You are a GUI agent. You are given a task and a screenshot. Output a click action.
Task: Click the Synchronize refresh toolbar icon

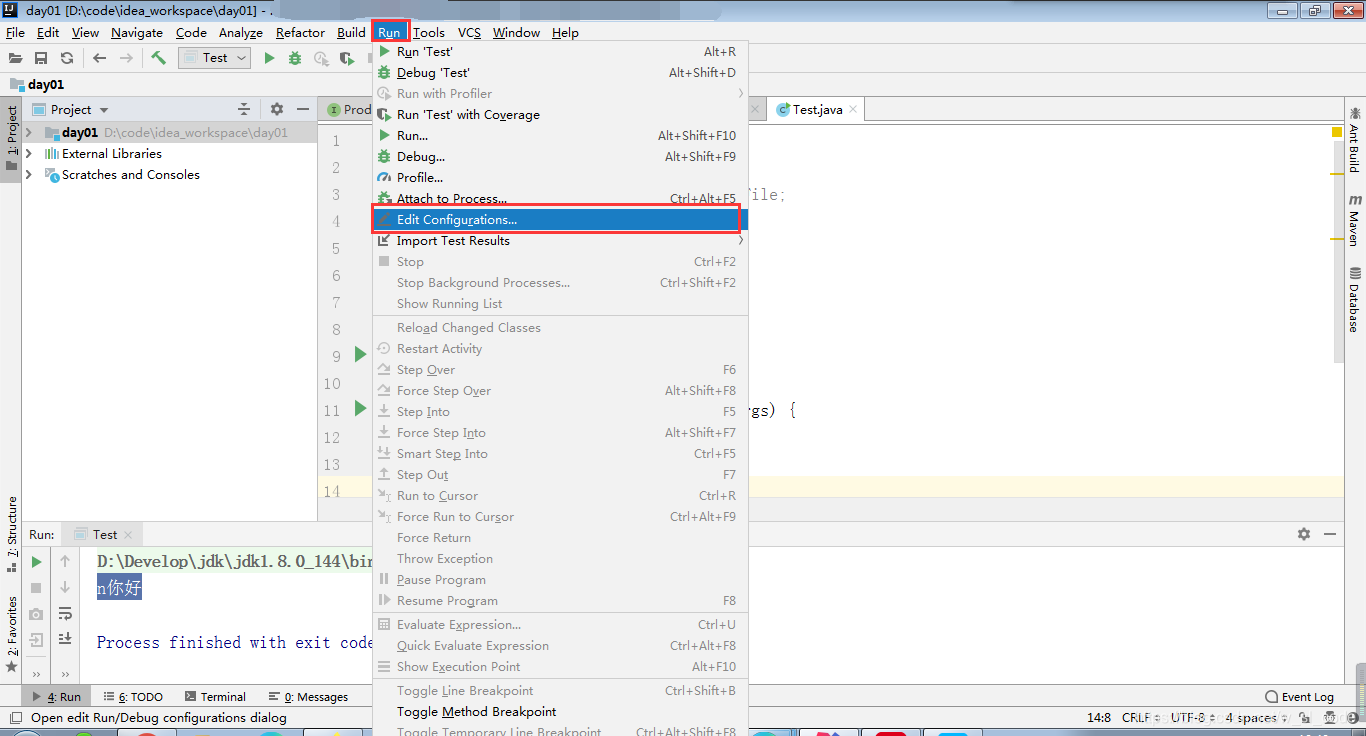click(67, 58)
